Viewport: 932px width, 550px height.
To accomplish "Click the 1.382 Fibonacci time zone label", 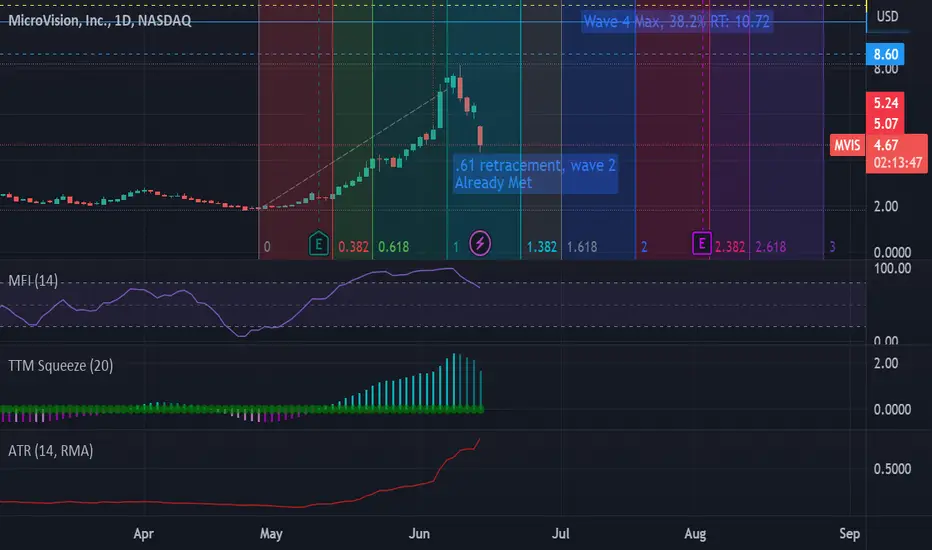I will click(541, 247).
